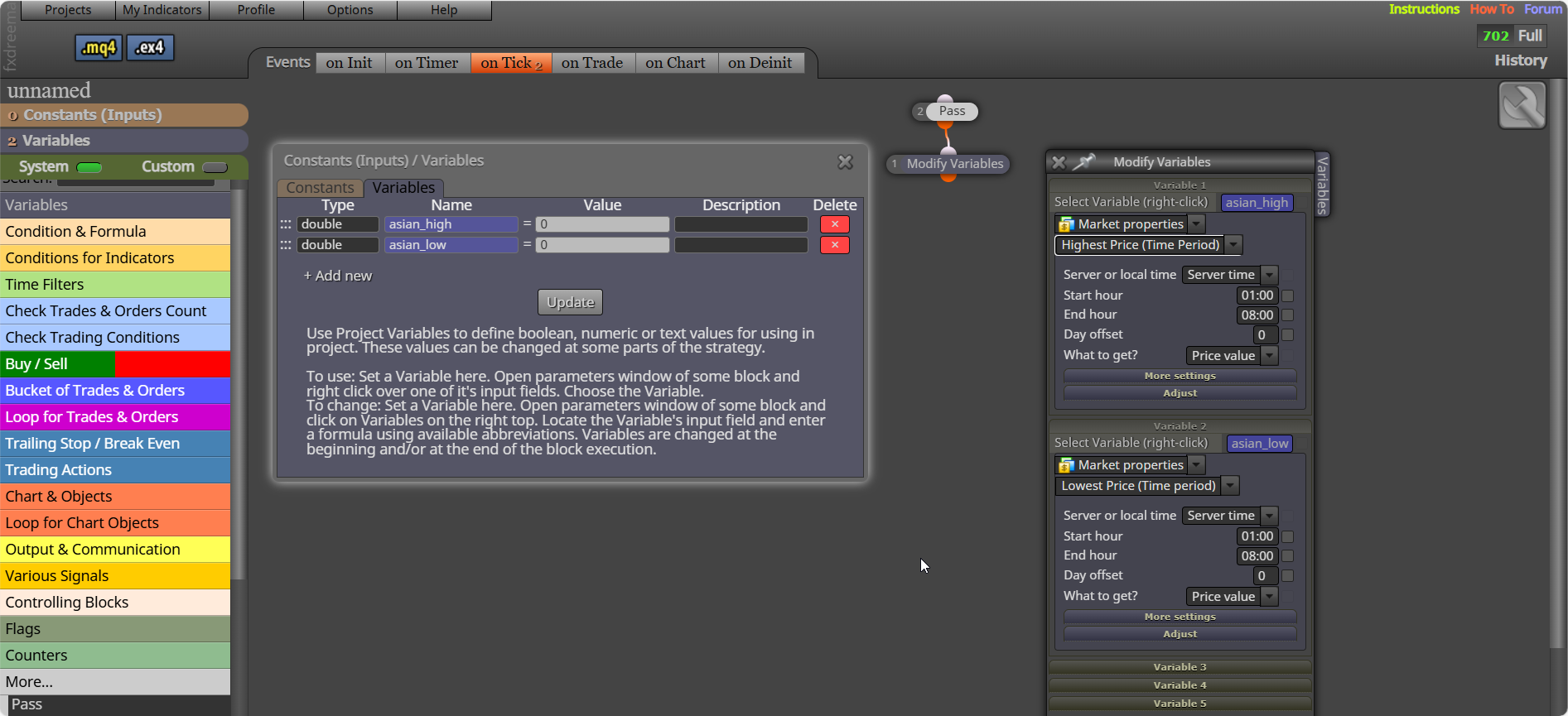Click the drag handle of the asian_low row
The height and width of the screenshot is (716, 1568).
(x=286, y=245)
